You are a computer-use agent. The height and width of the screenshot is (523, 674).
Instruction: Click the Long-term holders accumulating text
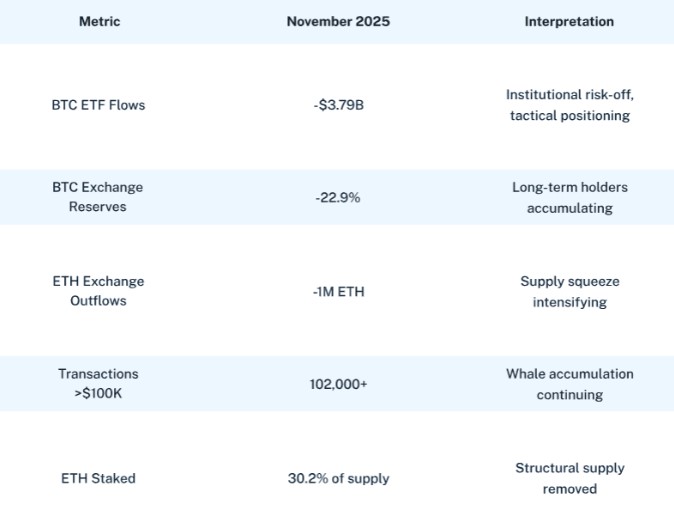point(569,197)
